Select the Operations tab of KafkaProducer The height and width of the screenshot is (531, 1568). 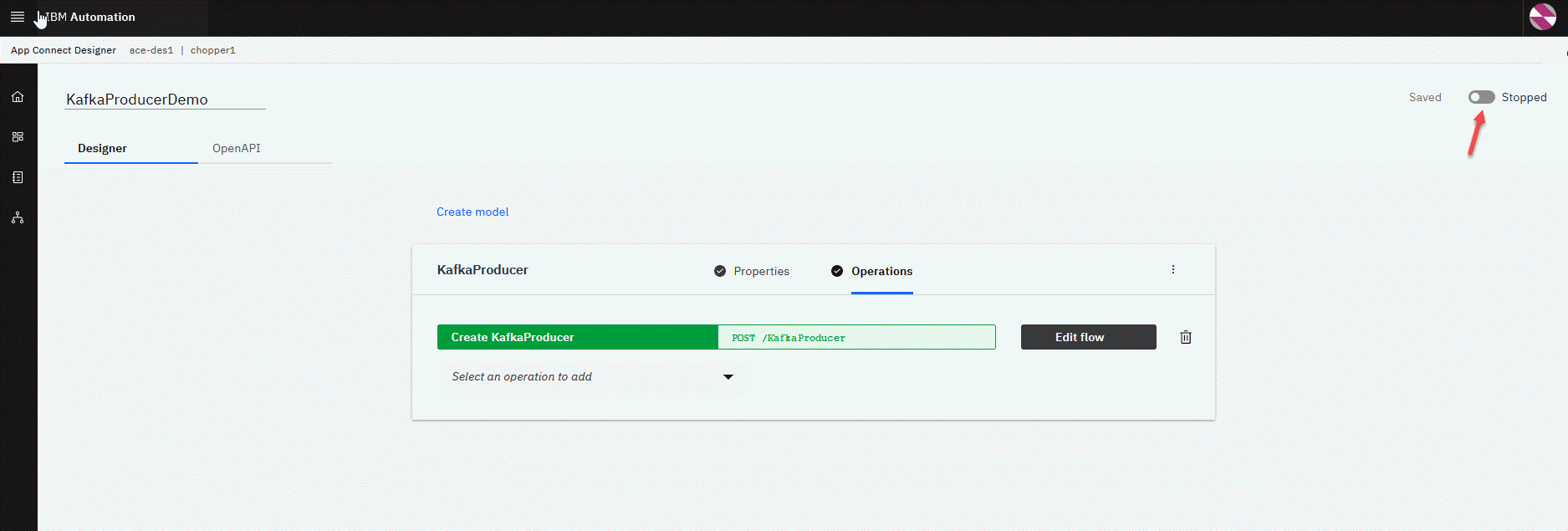click(881, 271)
